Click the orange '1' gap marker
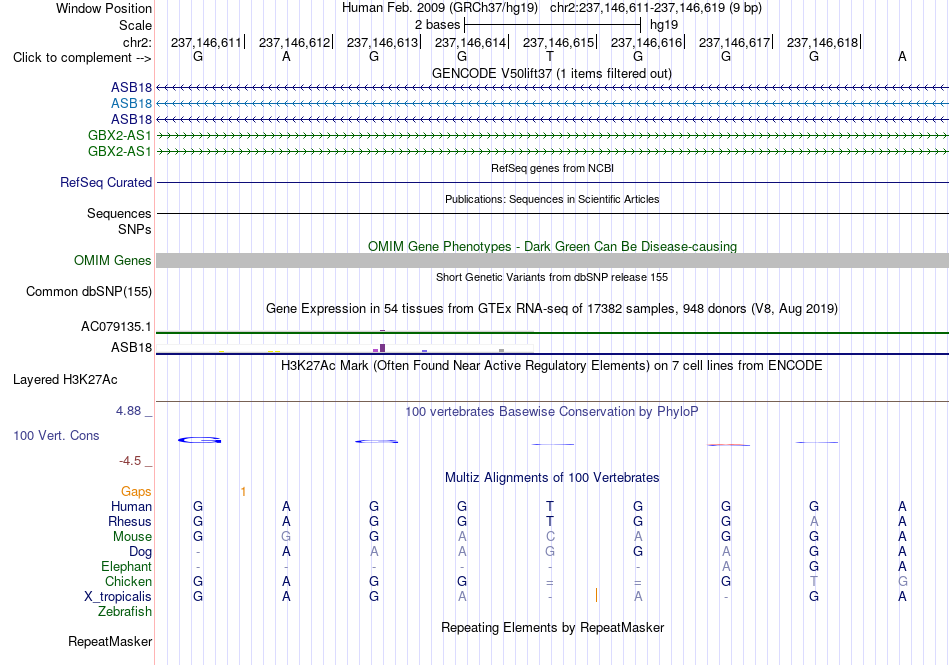Viewport: 950px width, 665px height. (x=243, y=492)
